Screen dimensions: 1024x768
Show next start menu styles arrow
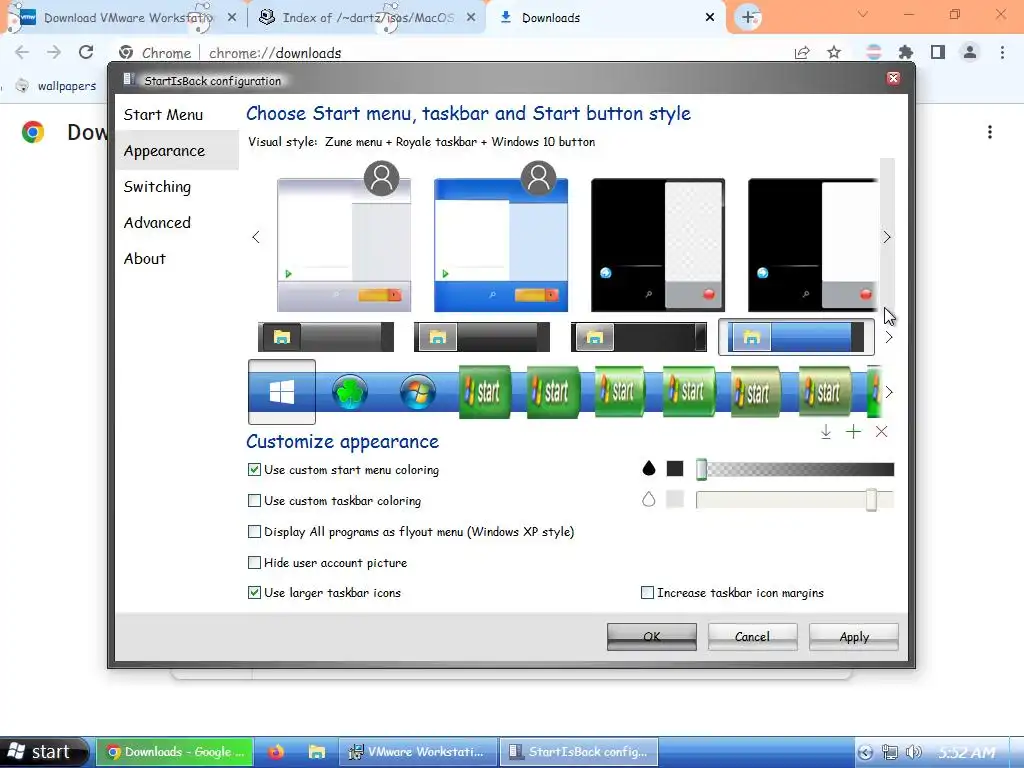(887, 237)
